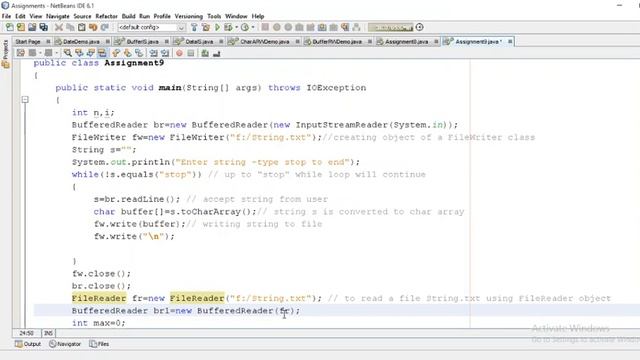Click the Profile Main Project clock icon

(245, 27)
